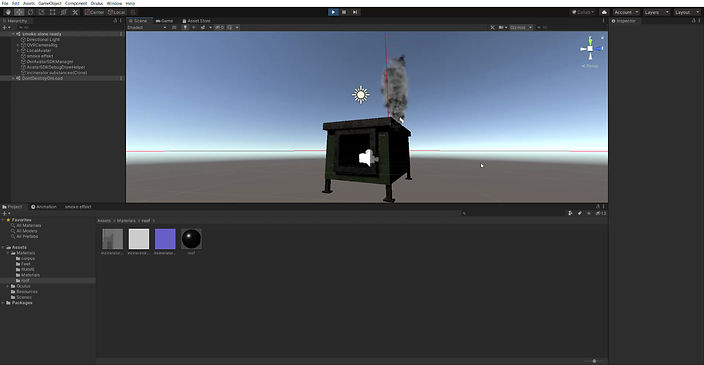
Task: Click the Hierarchy create plus button
Action: tap(5, 27)
